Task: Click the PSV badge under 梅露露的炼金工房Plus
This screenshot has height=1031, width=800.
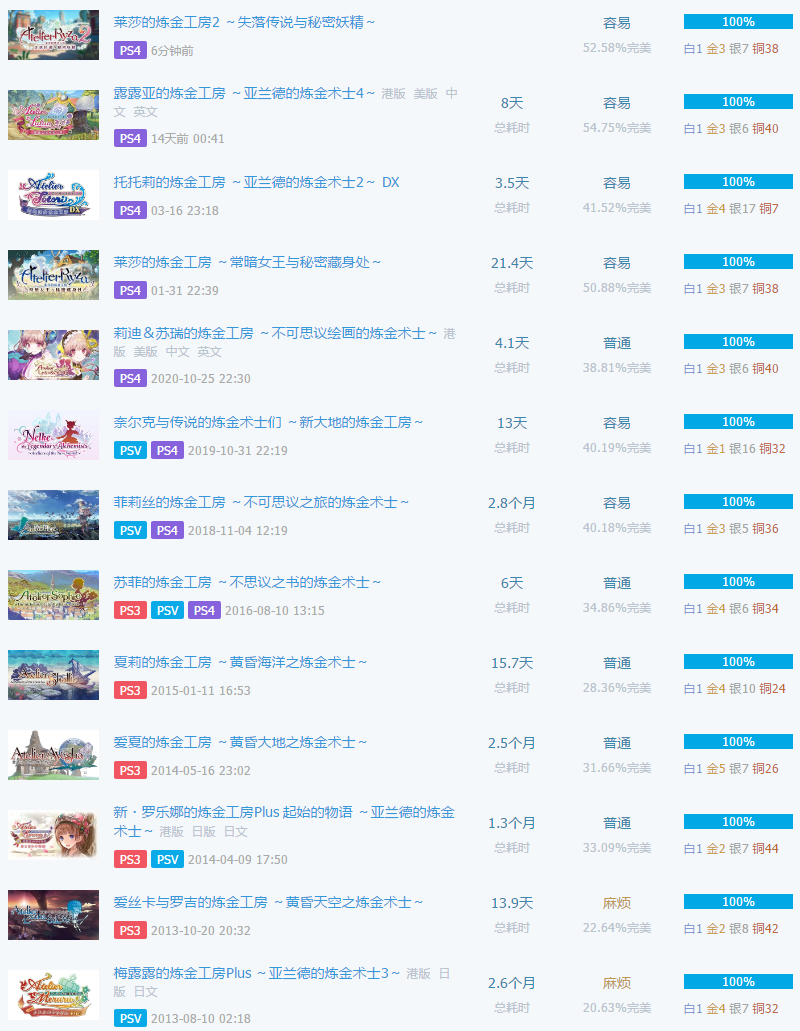Action: 130,1019
